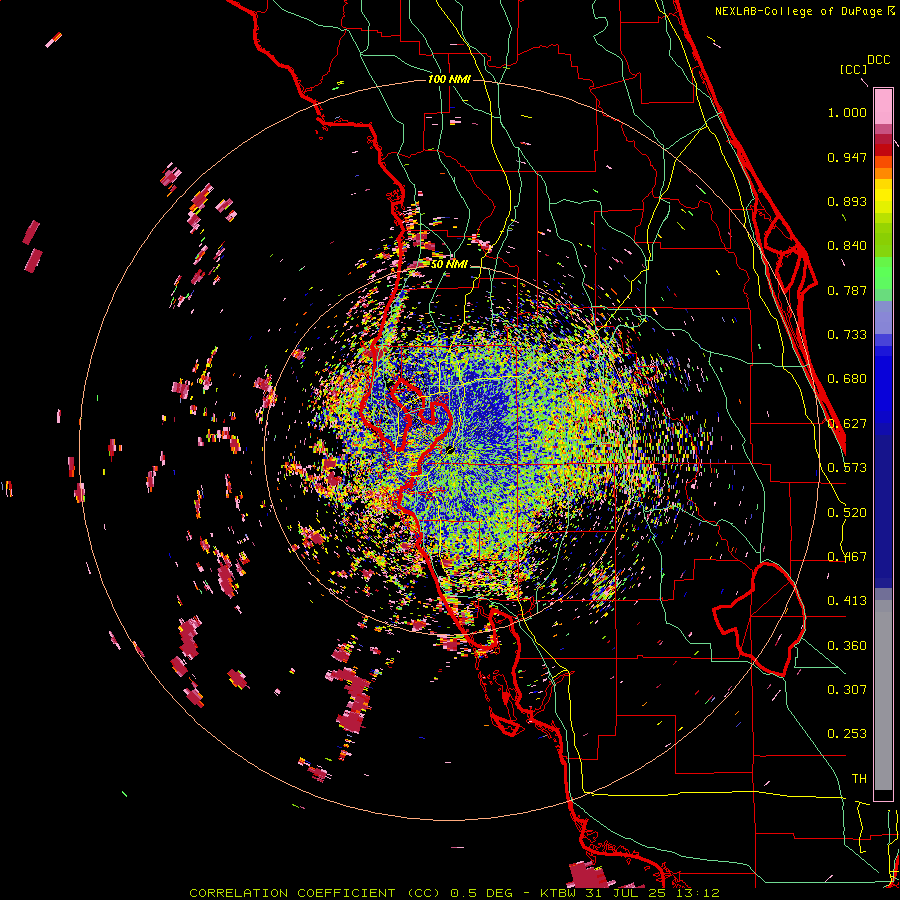This screenshot has height=900, width=900.
Task: Click the 0.360 value on the color scale
Action: pyautogui.click(x=847, y=646)
